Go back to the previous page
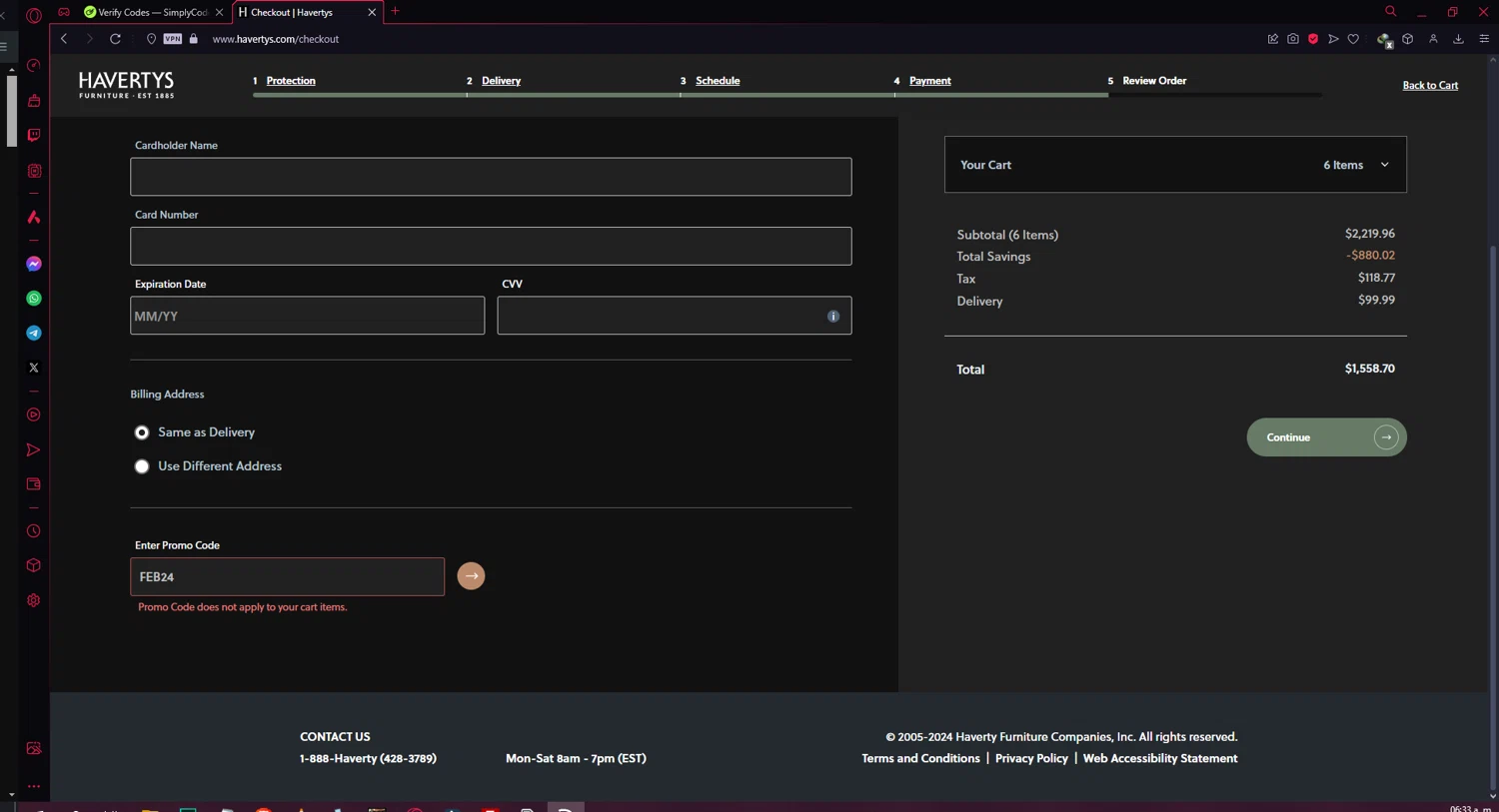Image resolution: width=1499 pixels, height=812 pixels. [64, 39]
